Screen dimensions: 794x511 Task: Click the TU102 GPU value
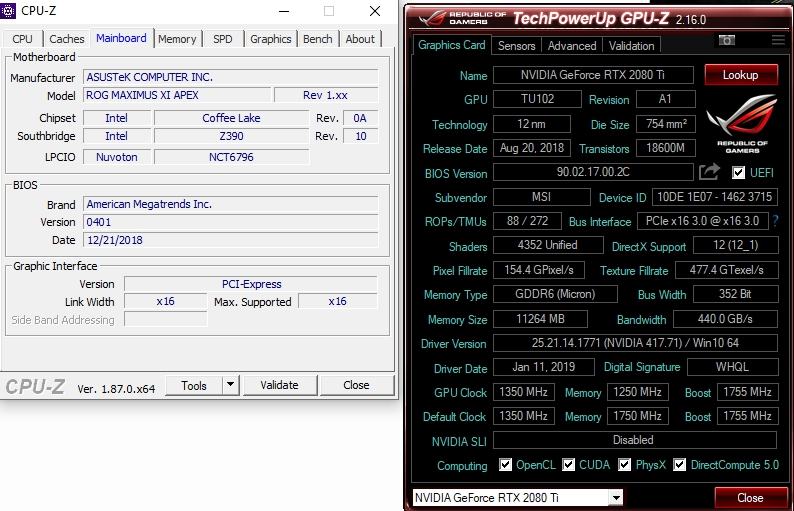point(537,99)
